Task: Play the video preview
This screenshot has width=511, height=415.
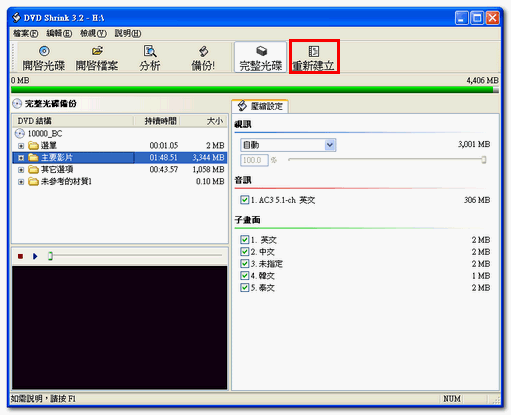Action: pyautogui.click(x=35, y=256)
